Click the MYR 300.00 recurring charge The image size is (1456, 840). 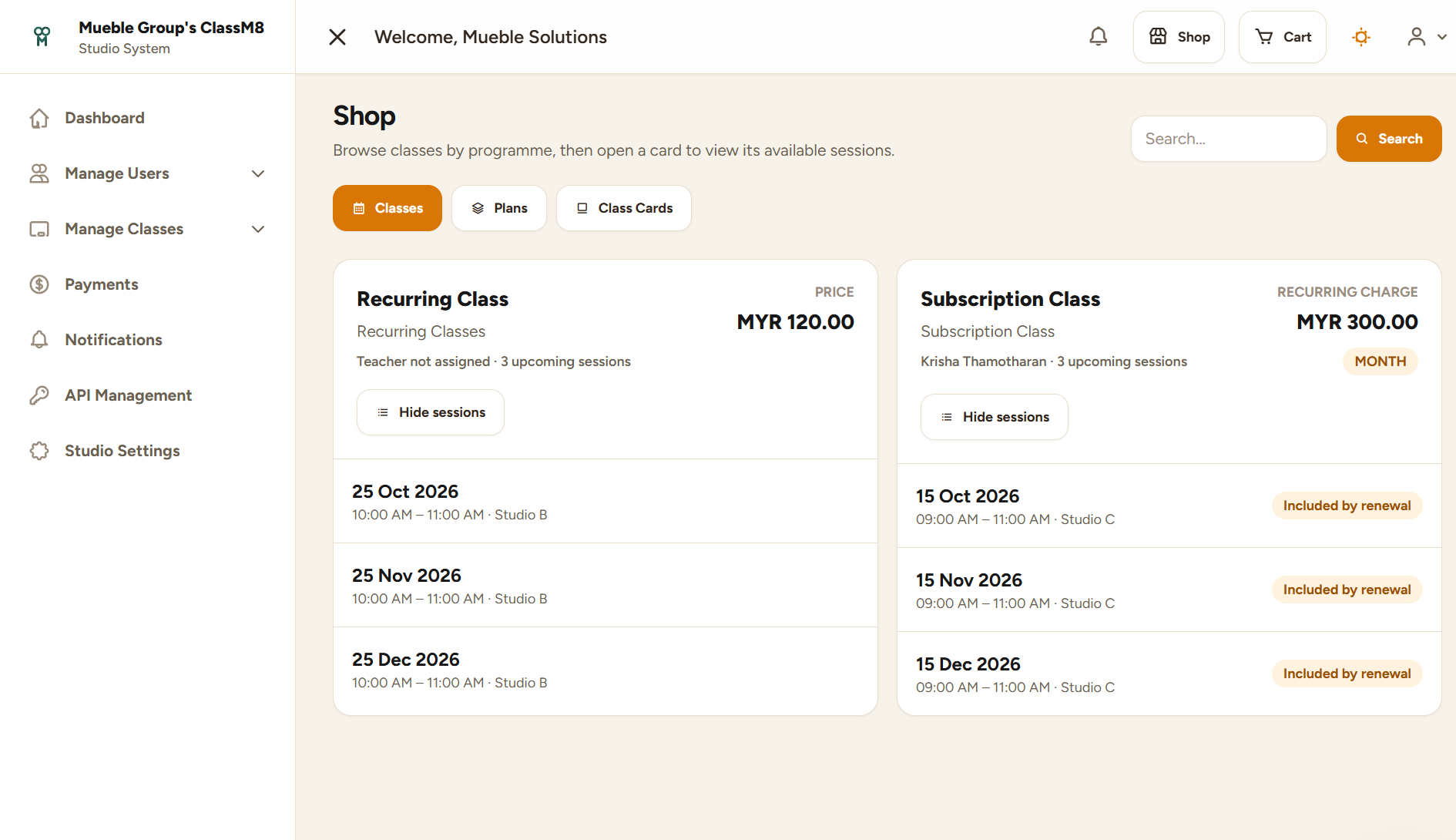click(x=1357, y=322)
